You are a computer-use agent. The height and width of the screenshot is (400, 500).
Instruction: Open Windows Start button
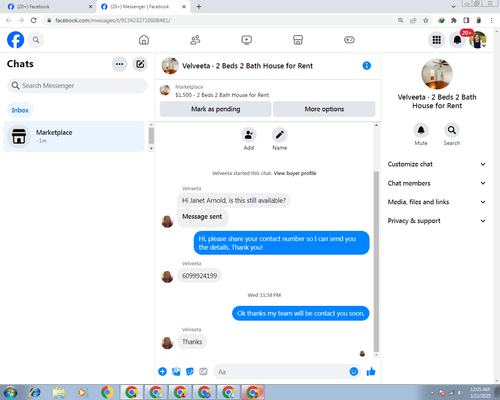click(x=10, y=392)
